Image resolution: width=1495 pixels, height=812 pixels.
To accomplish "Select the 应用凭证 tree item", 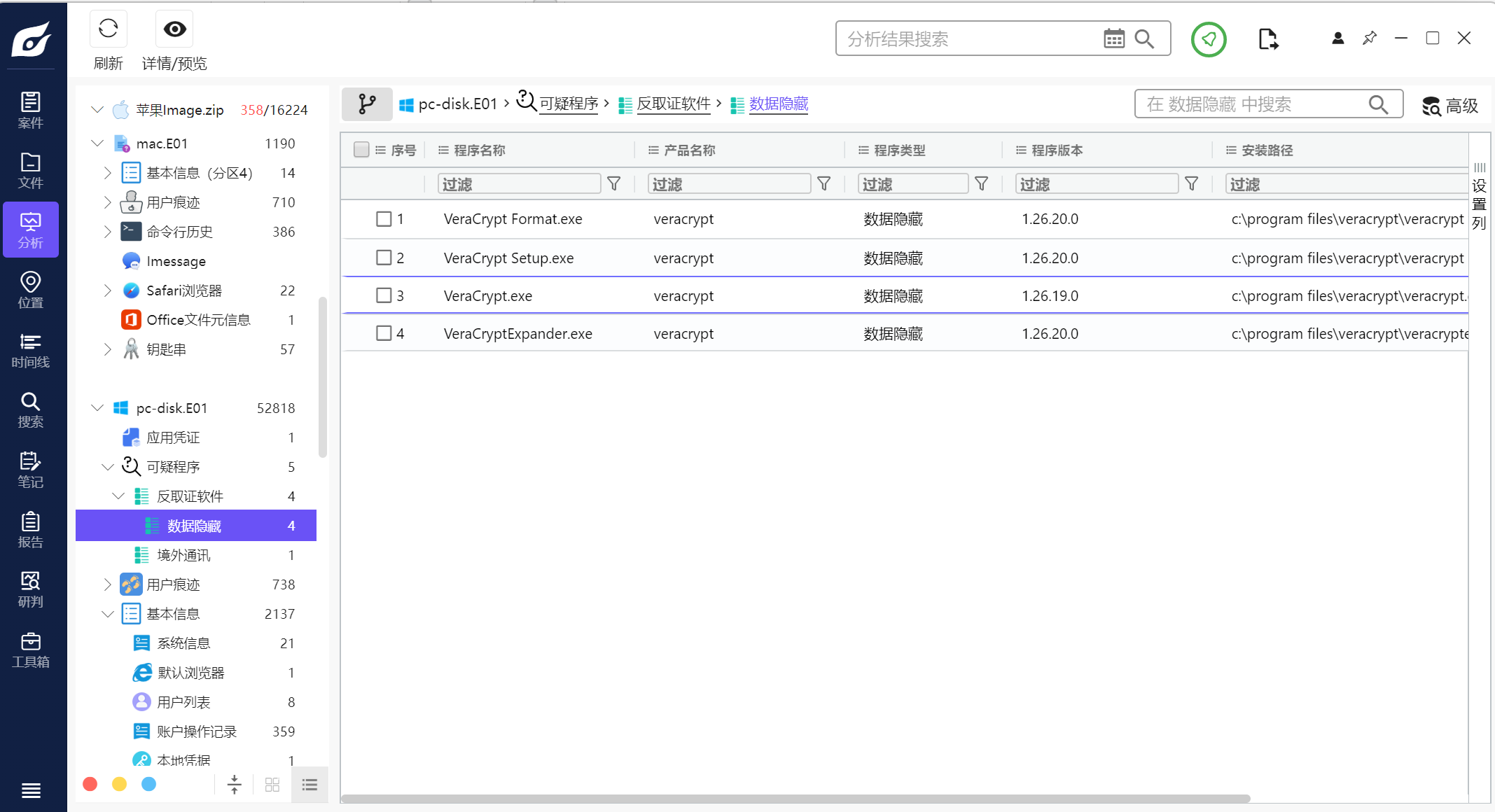I will click(x=196, y=437).
